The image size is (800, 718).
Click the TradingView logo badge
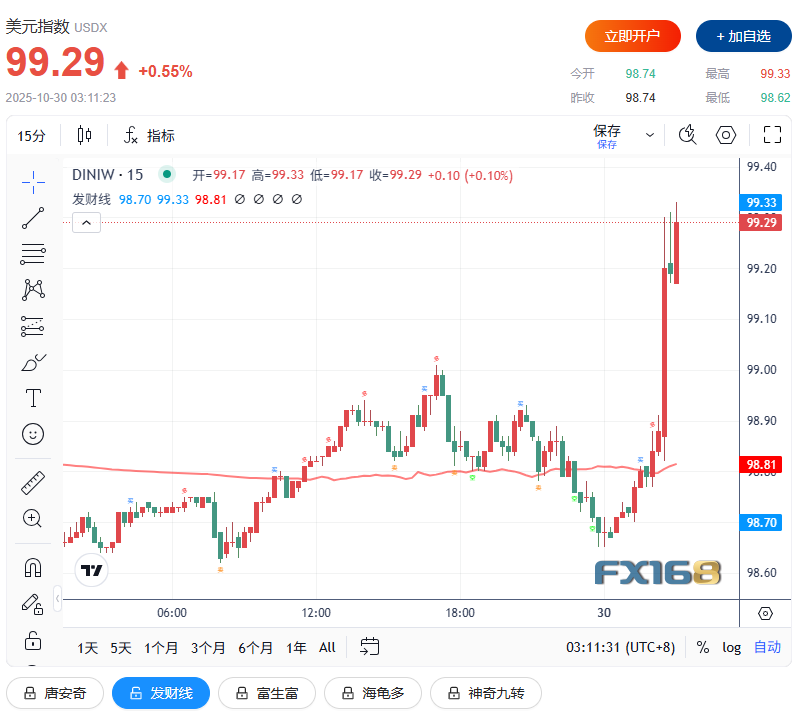point(92,570)
